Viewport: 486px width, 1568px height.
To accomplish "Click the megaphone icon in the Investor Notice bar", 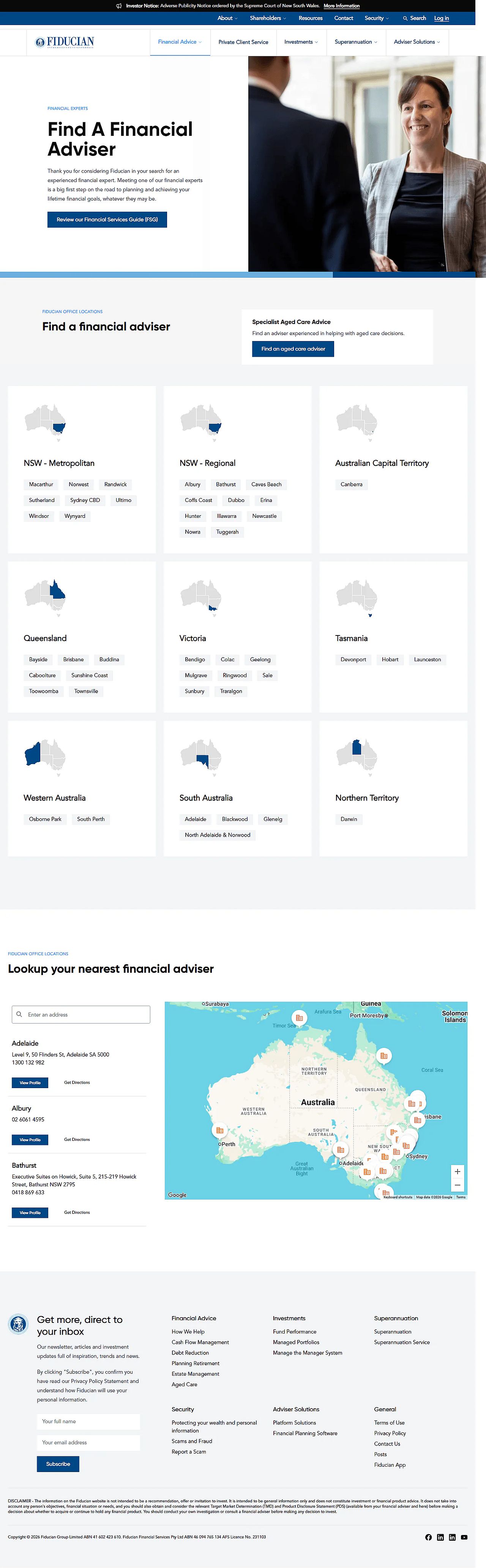I will pos(119,6).
